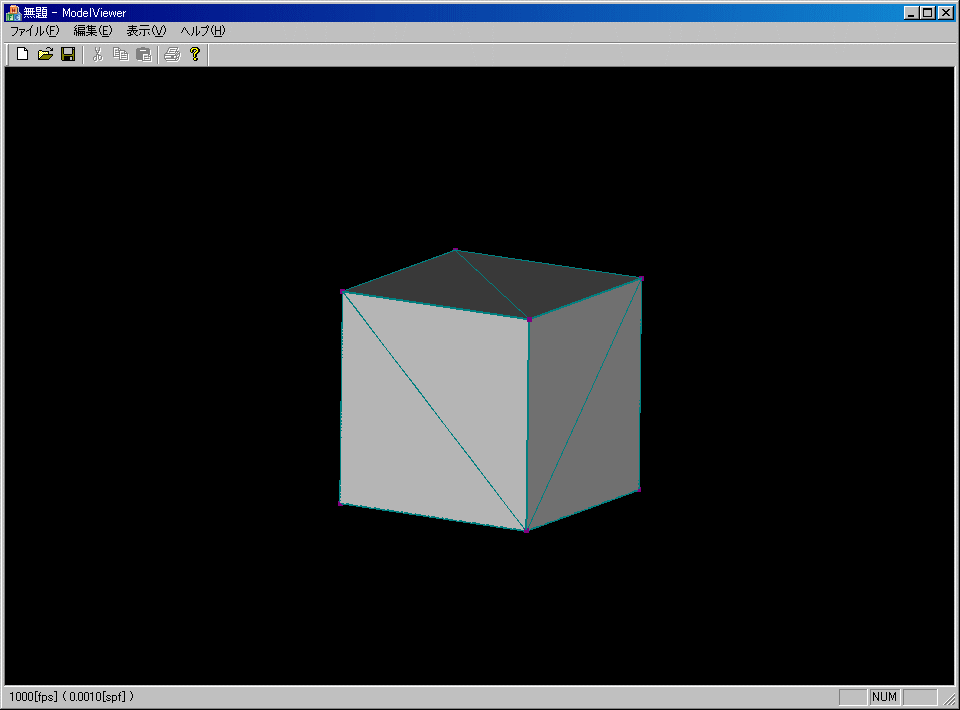Click the medium gray right face of cube
Screen dimensions: 960x710
(583, 404)
